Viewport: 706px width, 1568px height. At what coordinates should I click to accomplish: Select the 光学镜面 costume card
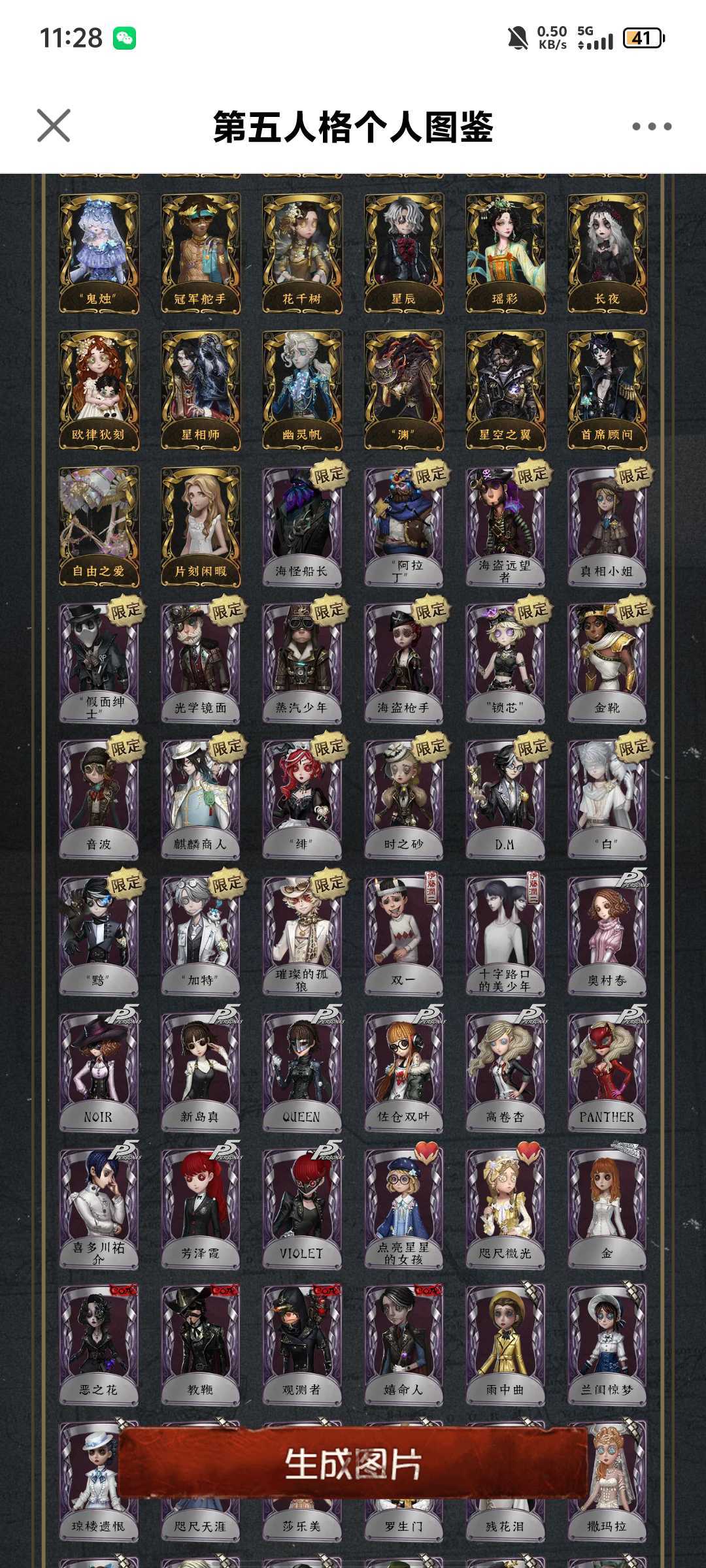click(x=201, y=662)
